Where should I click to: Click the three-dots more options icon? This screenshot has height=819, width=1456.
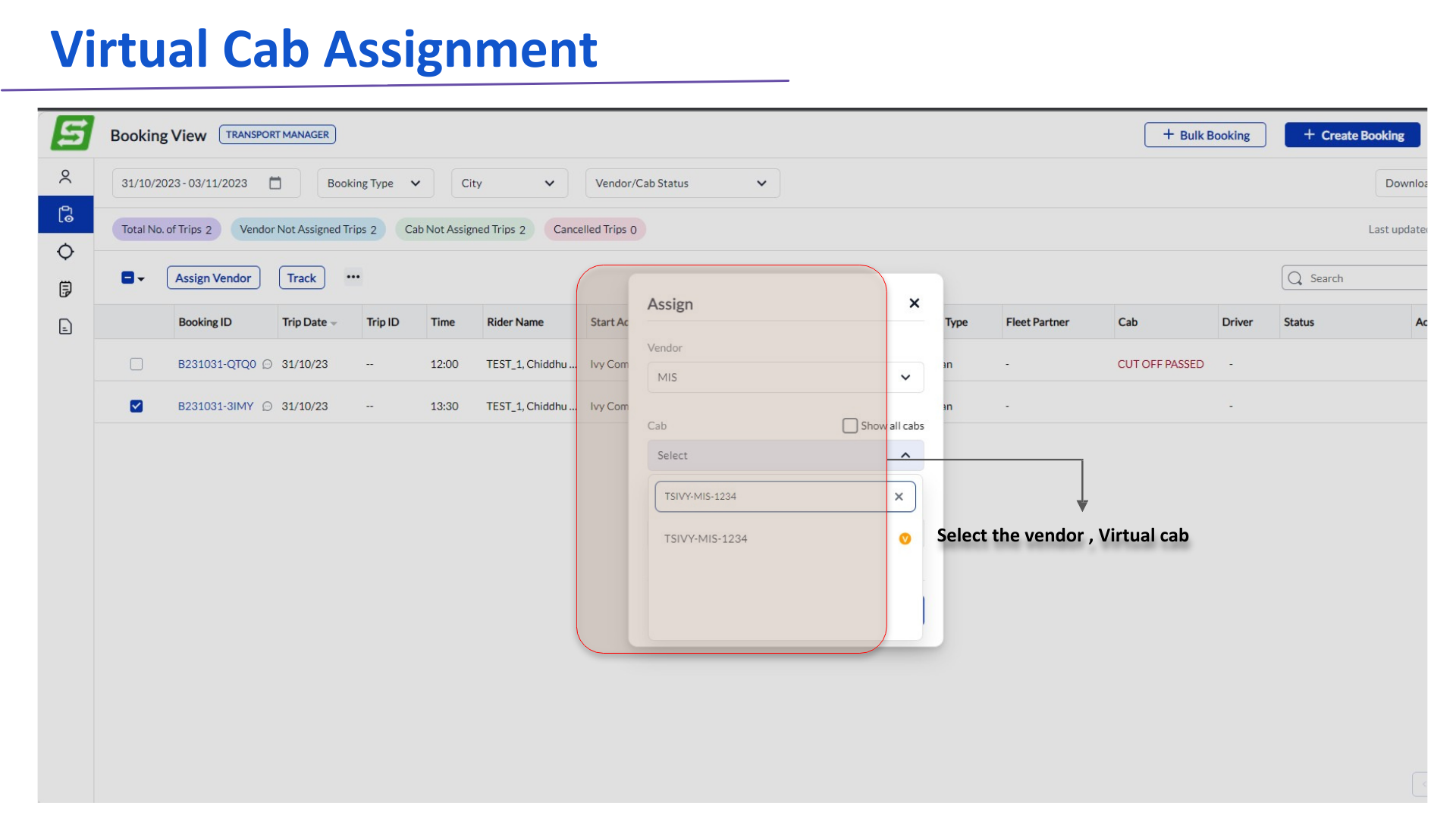(353, 277)
